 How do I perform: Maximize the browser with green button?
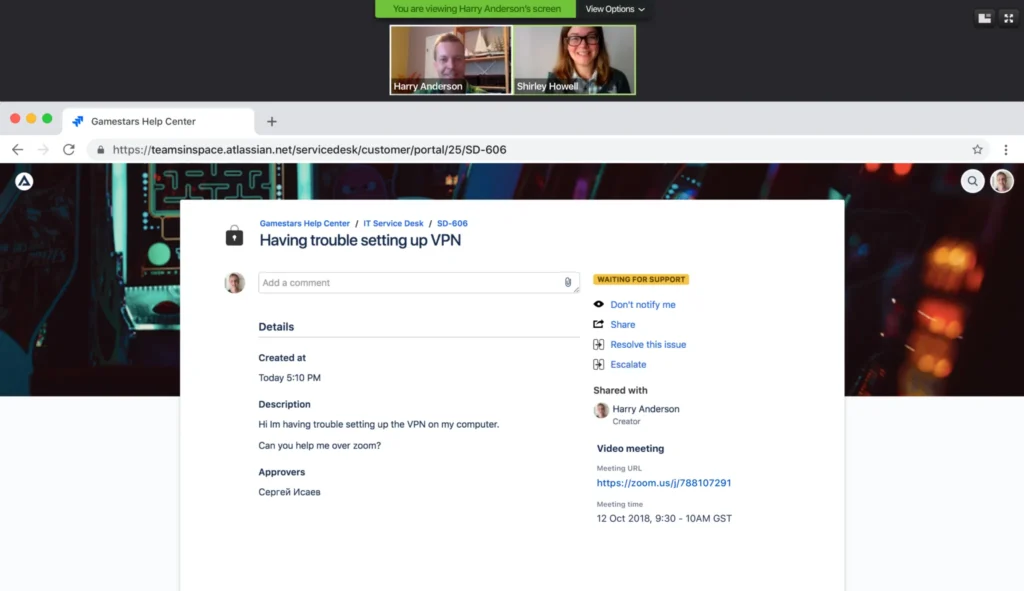tap(47, 119)
